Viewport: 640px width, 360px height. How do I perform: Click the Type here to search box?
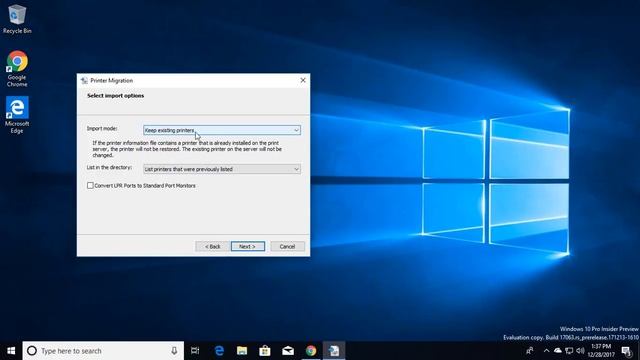(103, 351)
